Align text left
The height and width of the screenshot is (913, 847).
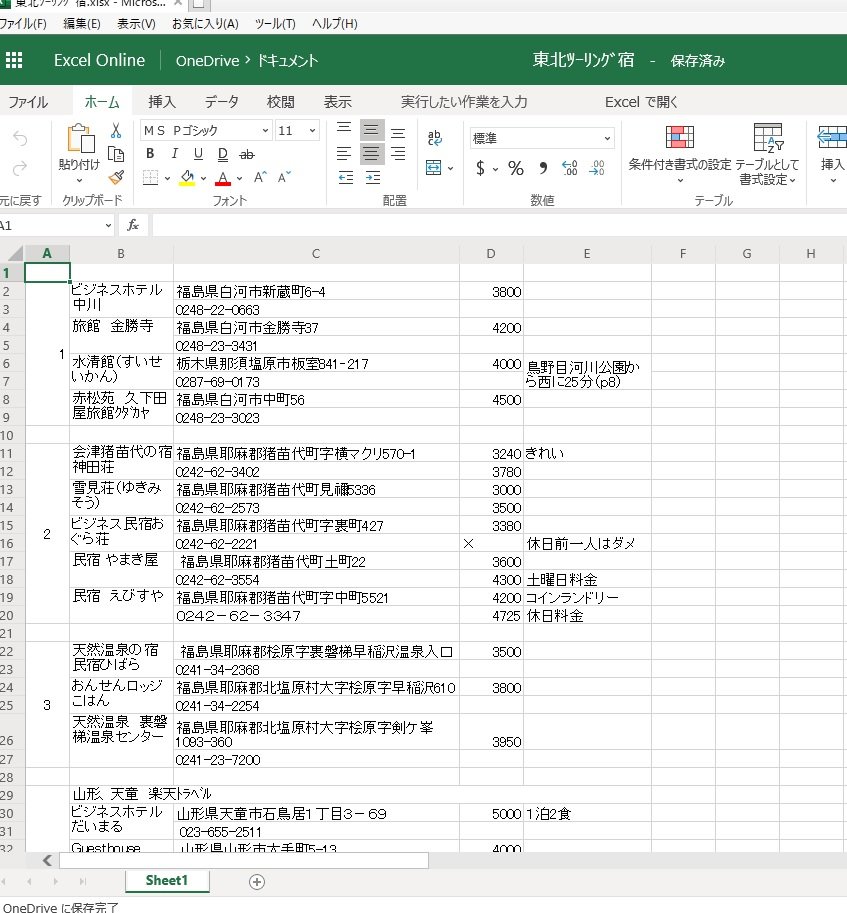point(344,154)
